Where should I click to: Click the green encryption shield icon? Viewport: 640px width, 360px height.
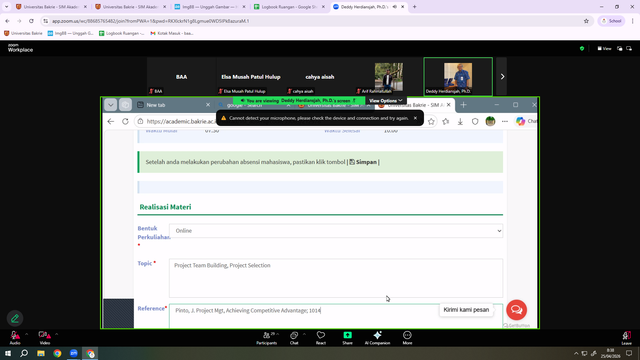(582, 49)
